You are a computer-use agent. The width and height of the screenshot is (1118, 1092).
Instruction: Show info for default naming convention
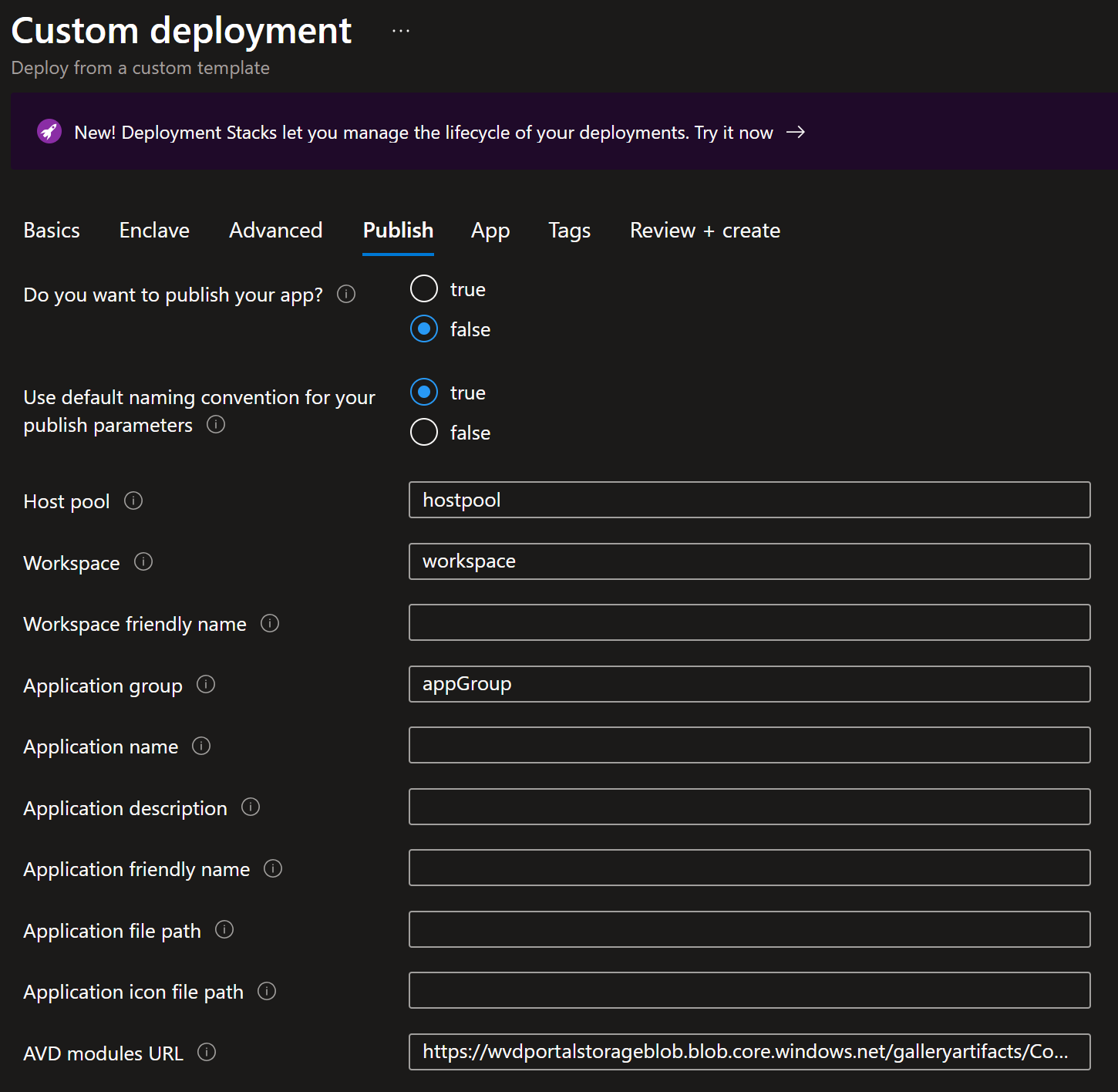216,424
